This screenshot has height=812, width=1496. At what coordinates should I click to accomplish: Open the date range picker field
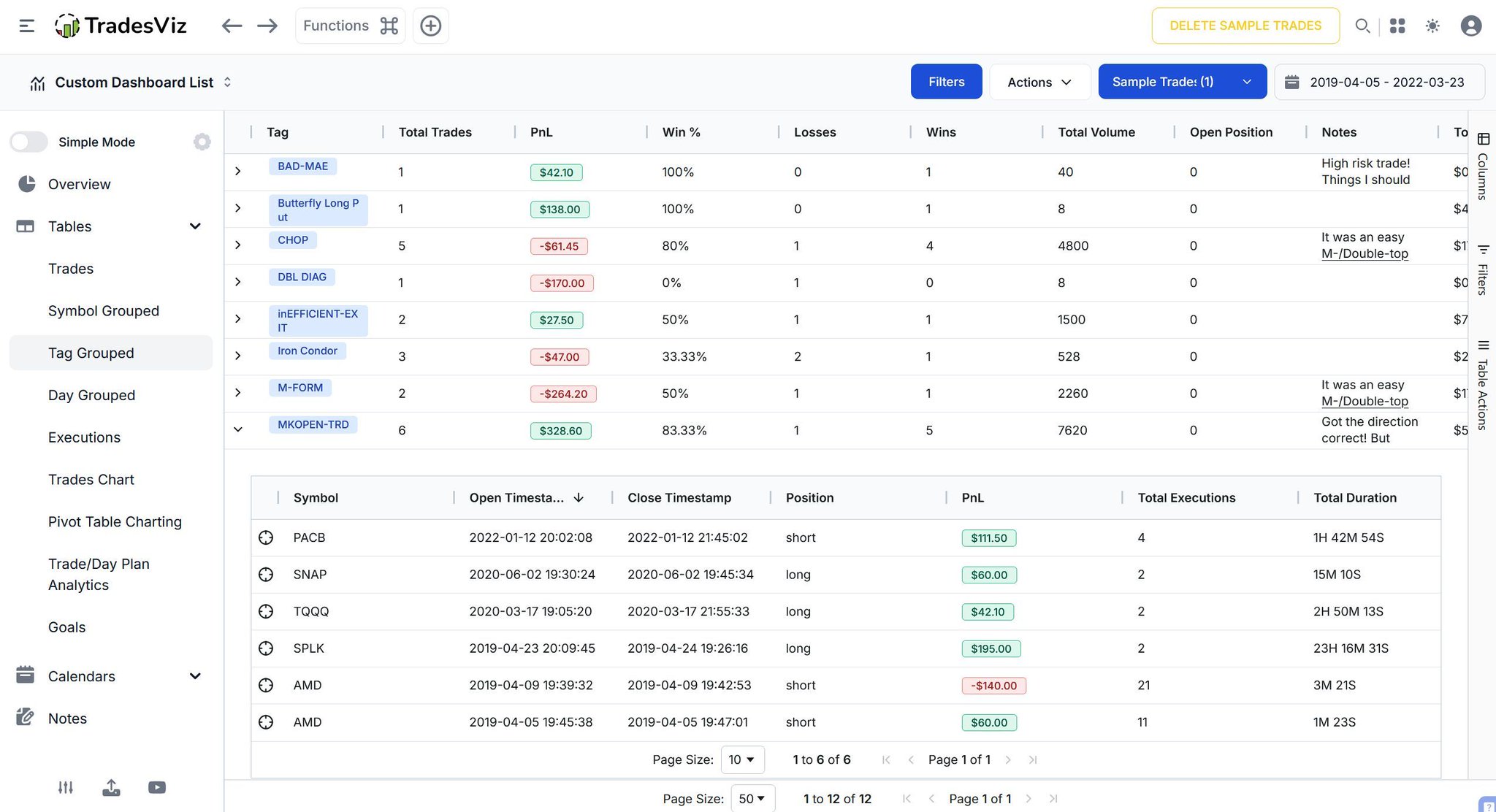(1379, 82)
